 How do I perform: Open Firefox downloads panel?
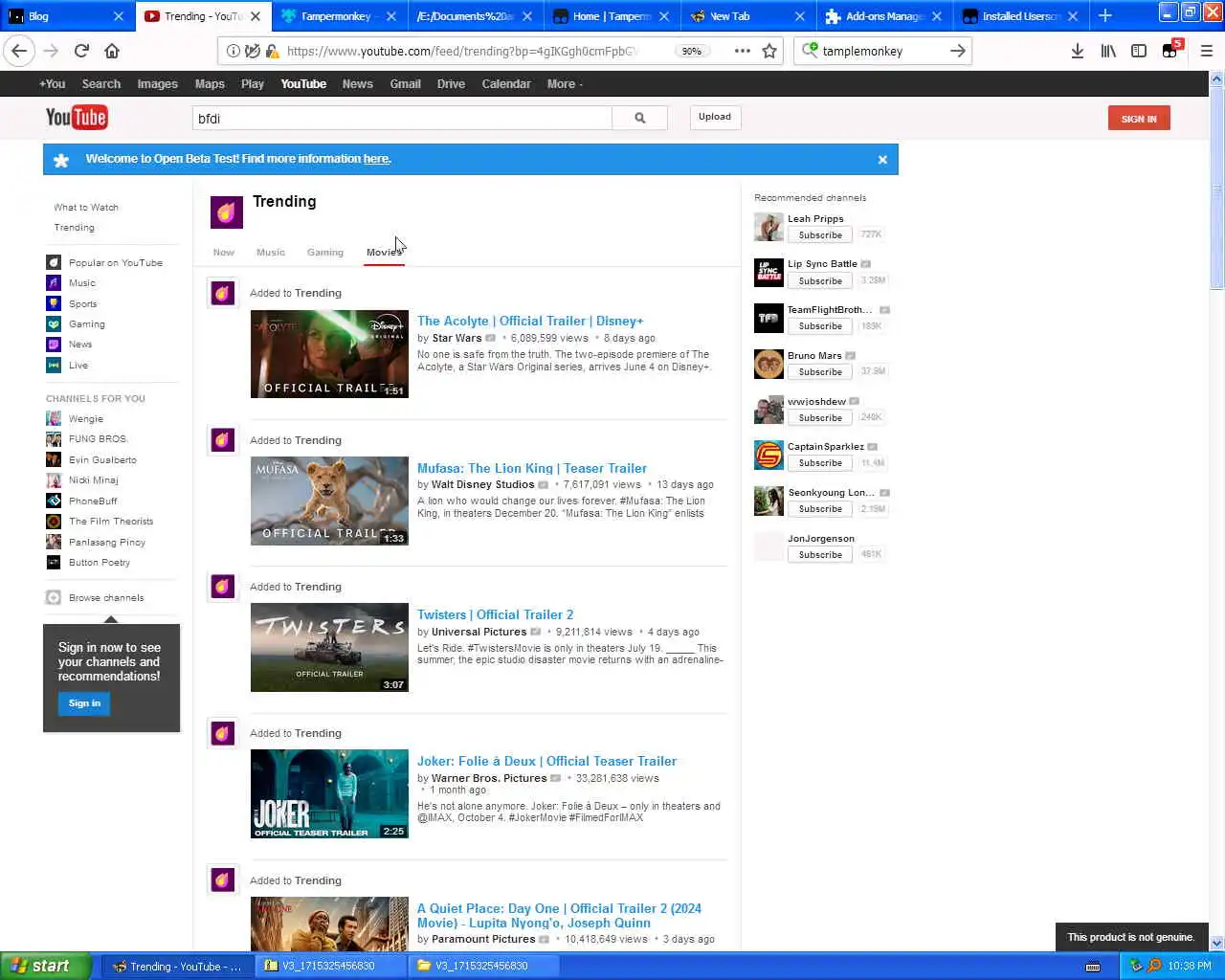(1078, 51)
